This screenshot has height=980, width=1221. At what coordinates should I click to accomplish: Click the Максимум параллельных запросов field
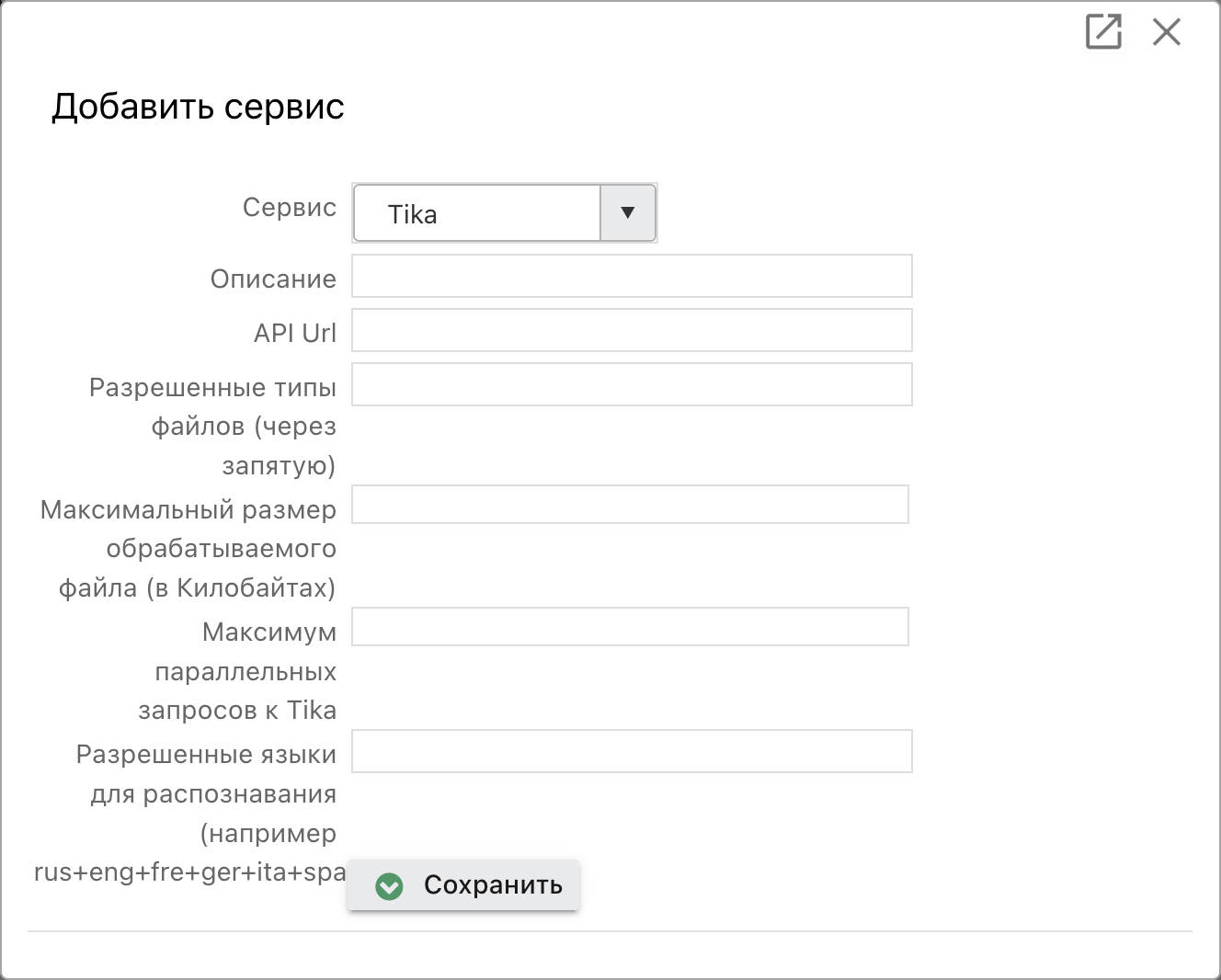point(630,626)
